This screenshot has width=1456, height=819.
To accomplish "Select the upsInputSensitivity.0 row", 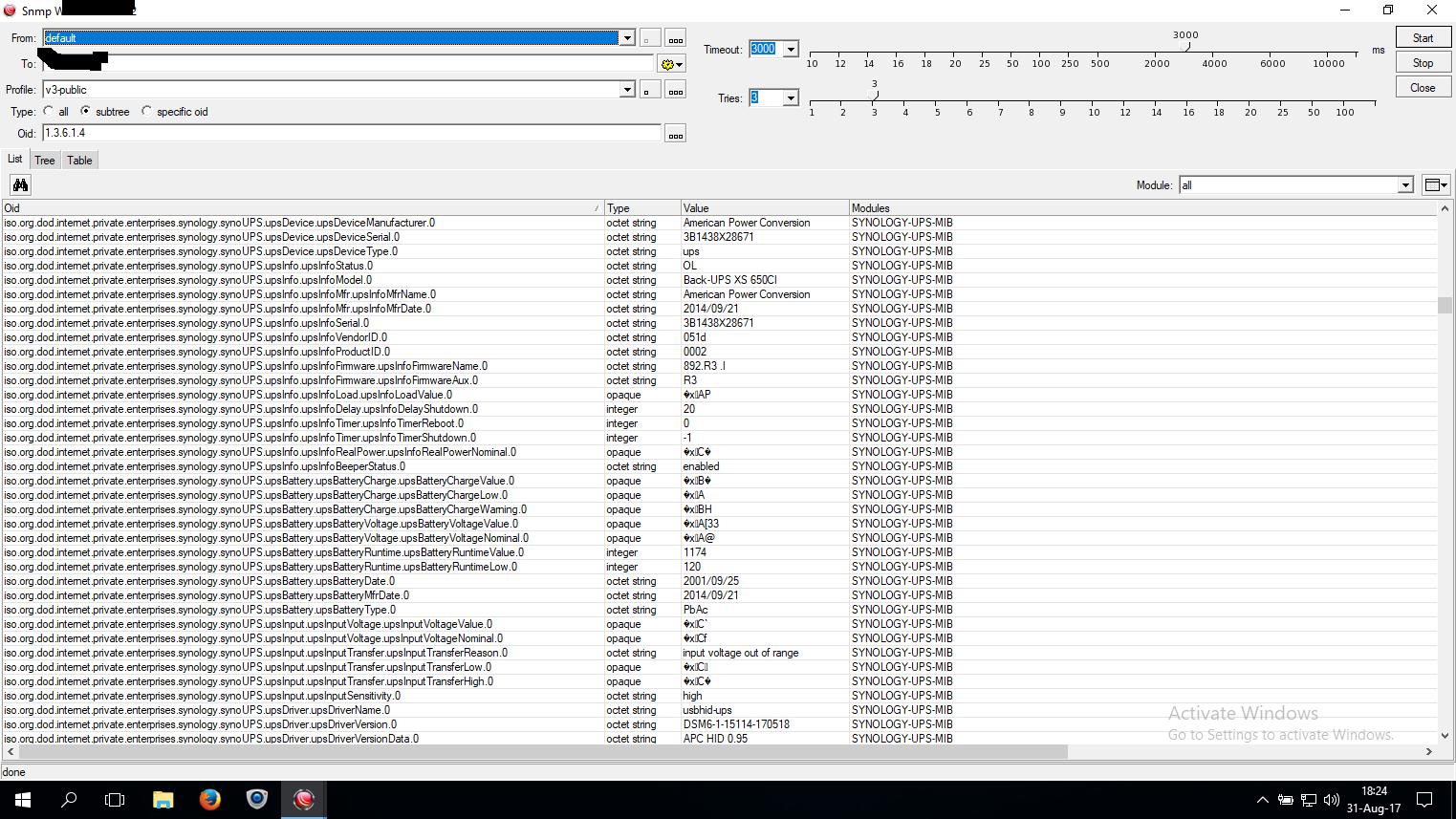I will [x=719, y=696].
